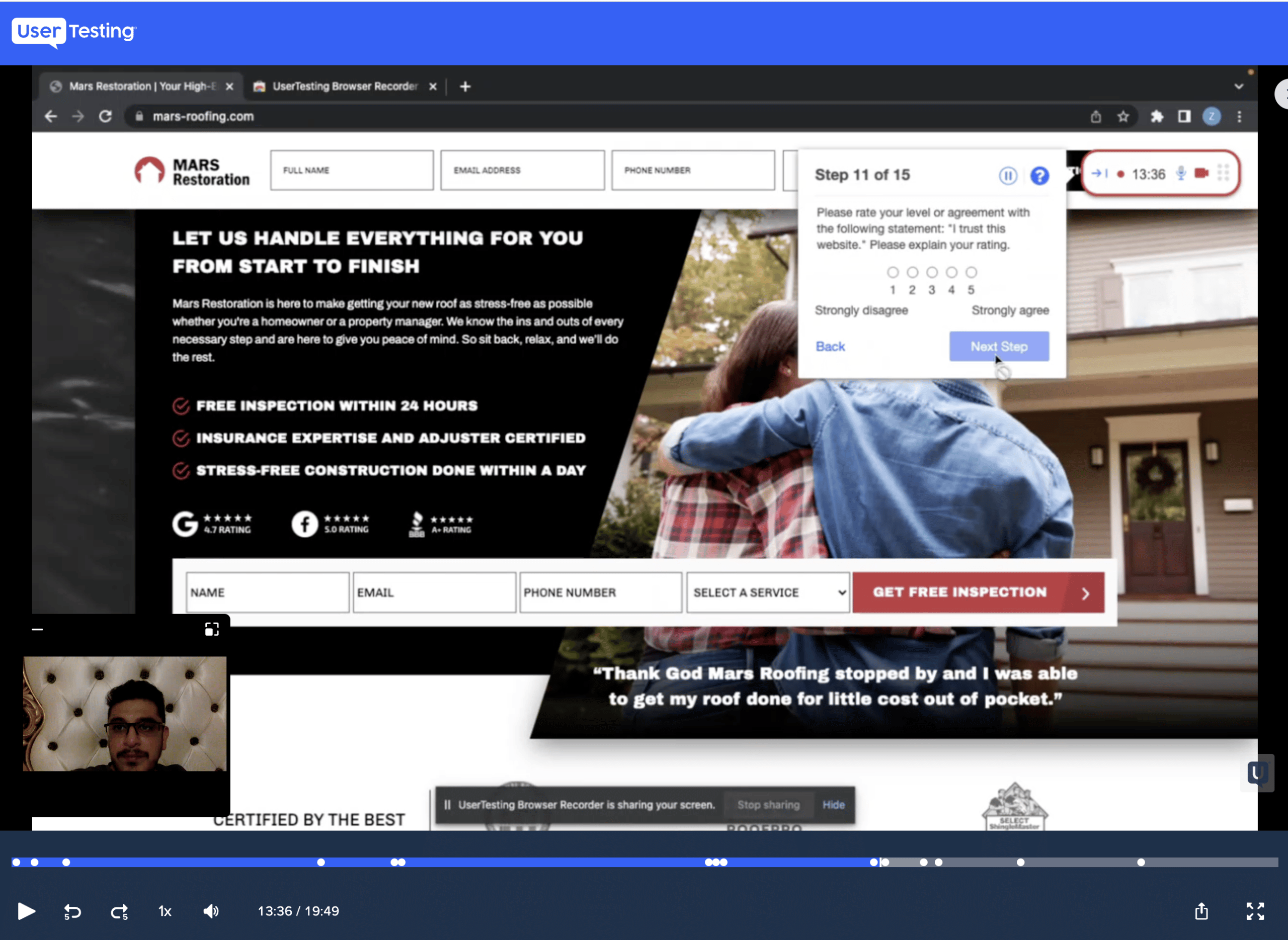Pause the test task panel
The image size is (1288, 940).
(x=1007, y=175)
